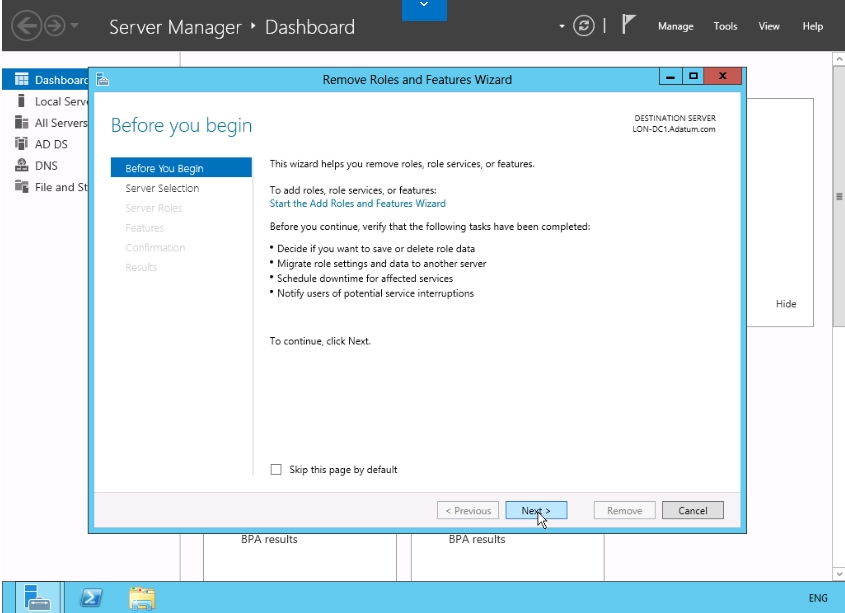Open the Tools menu
Image resolution: width=845 pixels, height=613 pixels.
click(725, 26)
